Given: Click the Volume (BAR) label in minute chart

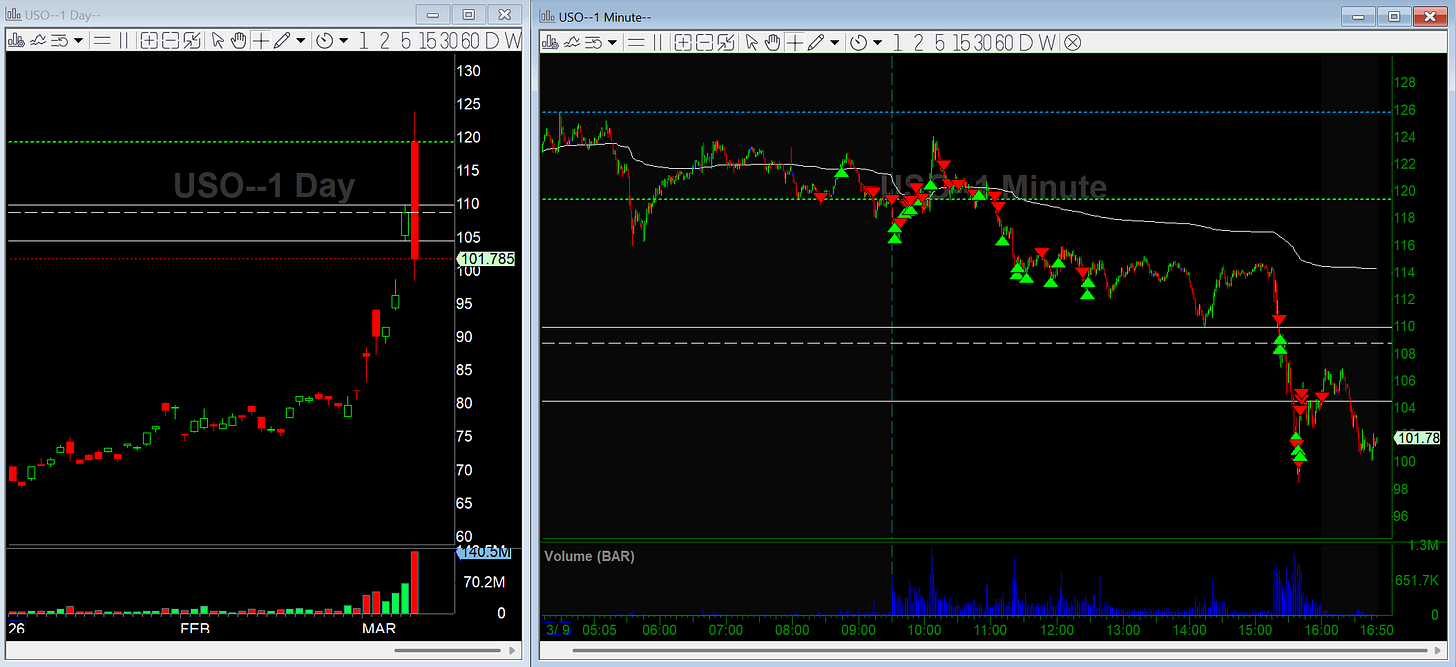Looking at the screenshot, I should pyautogui.click(x=589, y=556).
